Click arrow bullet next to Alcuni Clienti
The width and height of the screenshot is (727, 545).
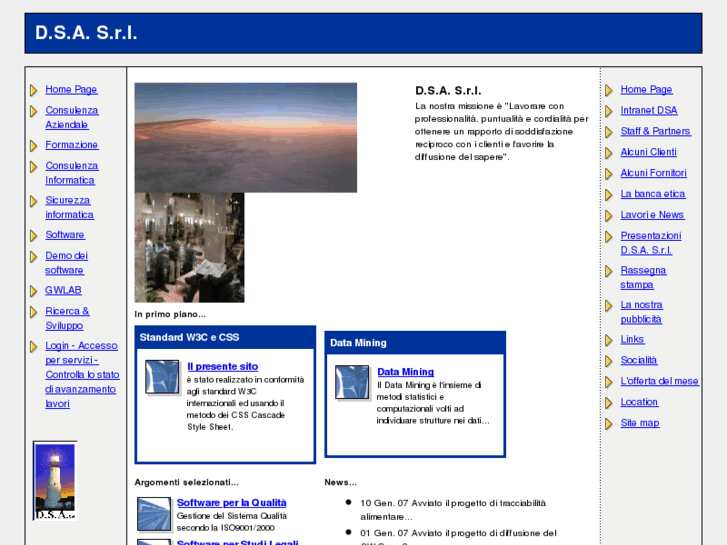click(x=609, y=153)
